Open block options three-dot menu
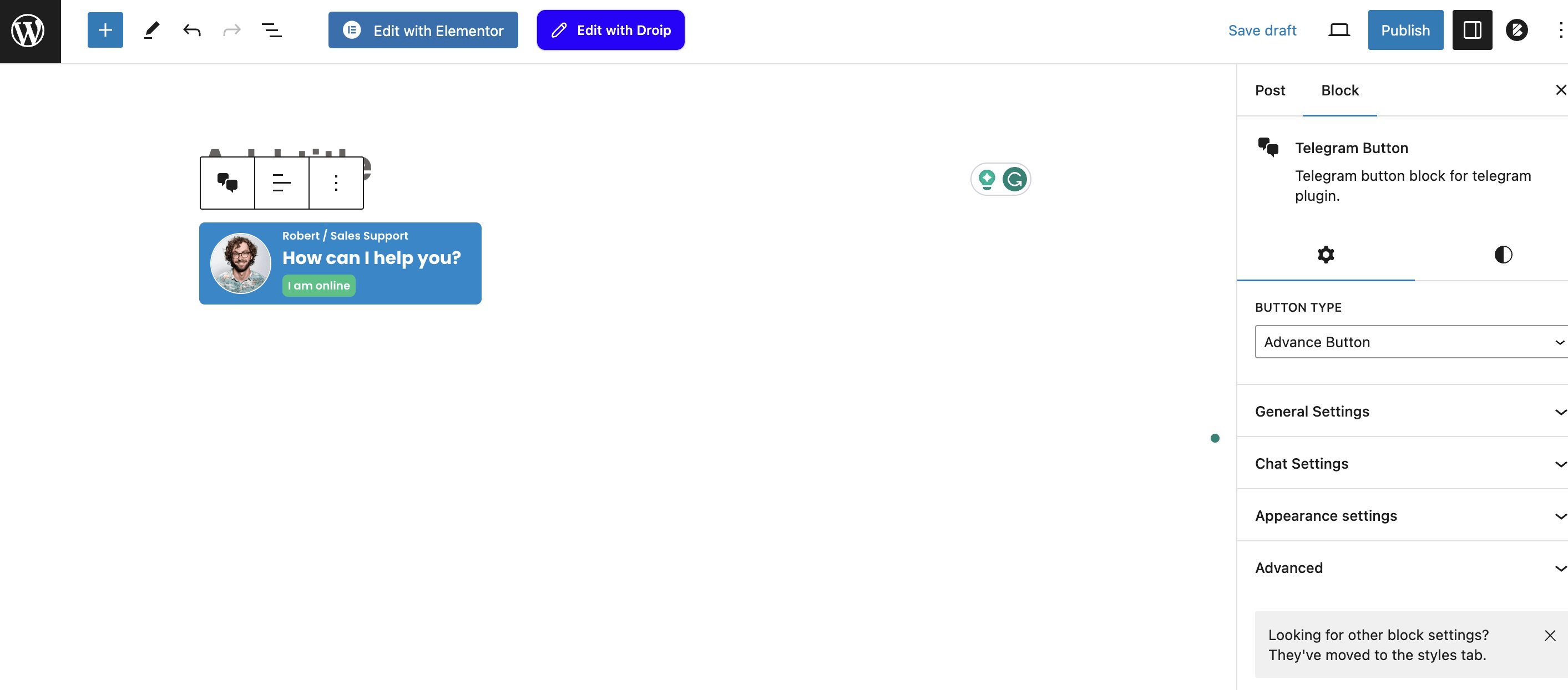The width and height of the screenshot is (1568, 690). tap(336, 182)
